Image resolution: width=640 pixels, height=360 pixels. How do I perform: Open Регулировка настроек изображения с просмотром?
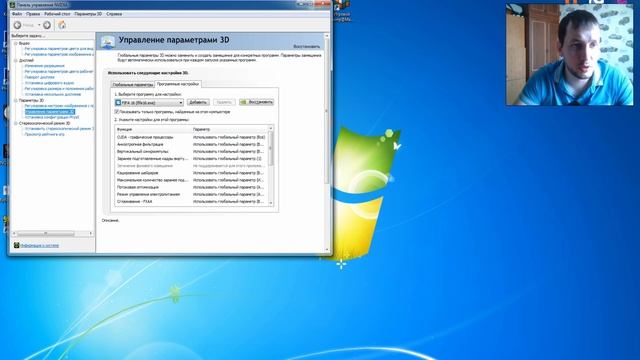(x=59, y=106)
